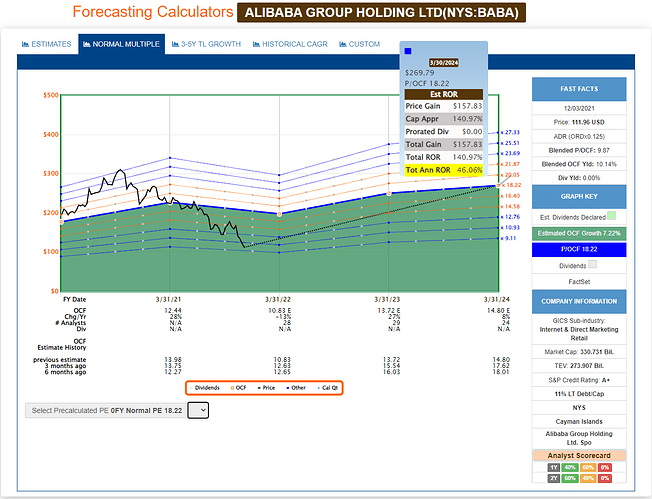Click the 1Y scorecard badge
This screenshot has width=652, height=499.
click(x=553, y=467)
